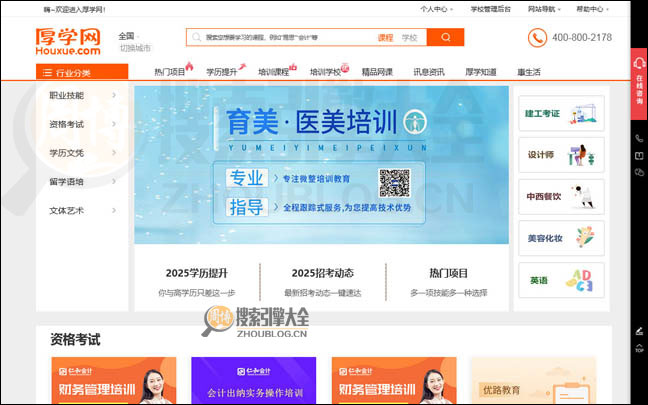Open the 学历提升 nav tab
The image size is (648, 405).
coord(222,72)
